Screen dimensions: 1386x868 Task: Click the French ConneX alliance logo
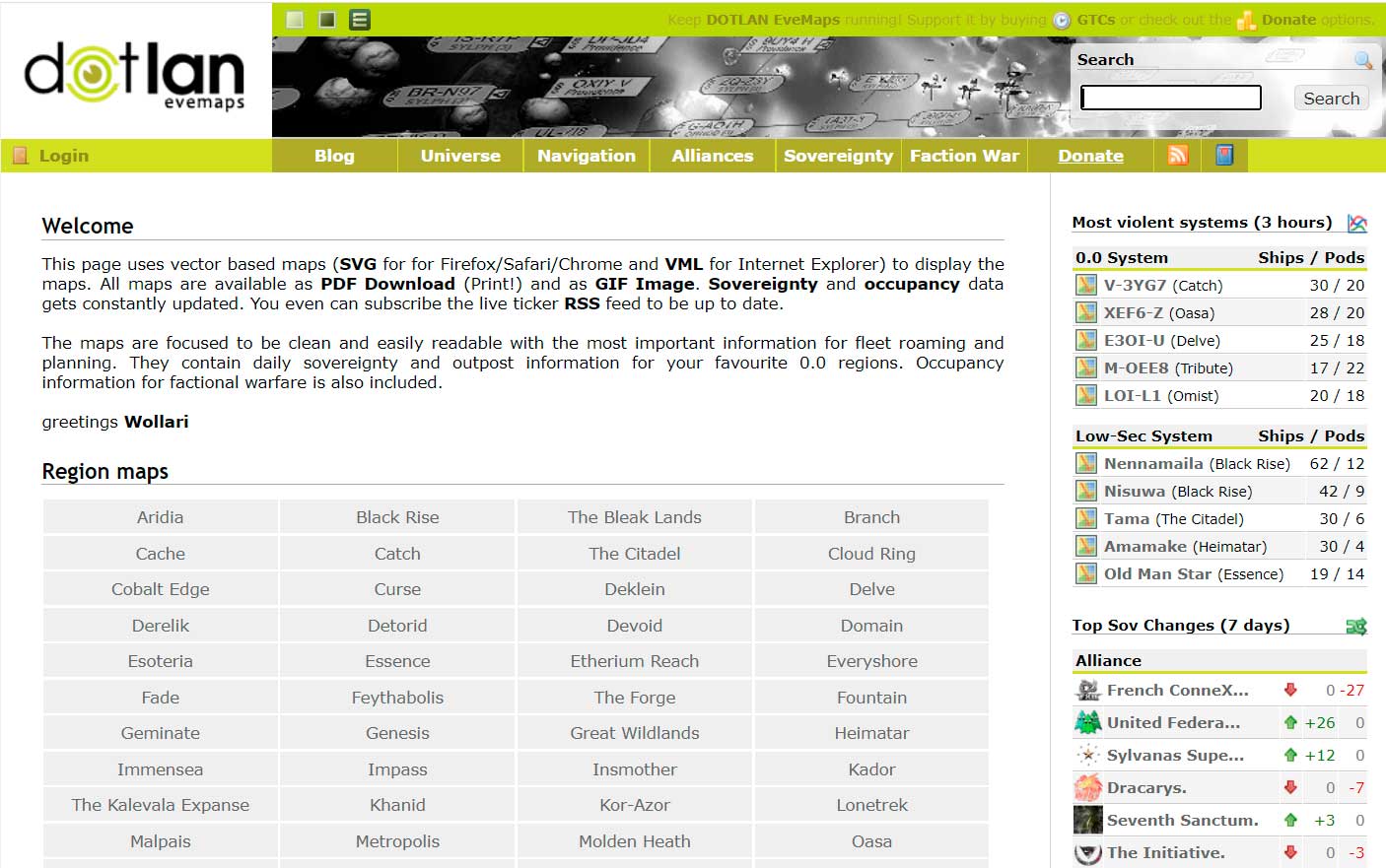pyautogui.click(x=1088, y=690)
